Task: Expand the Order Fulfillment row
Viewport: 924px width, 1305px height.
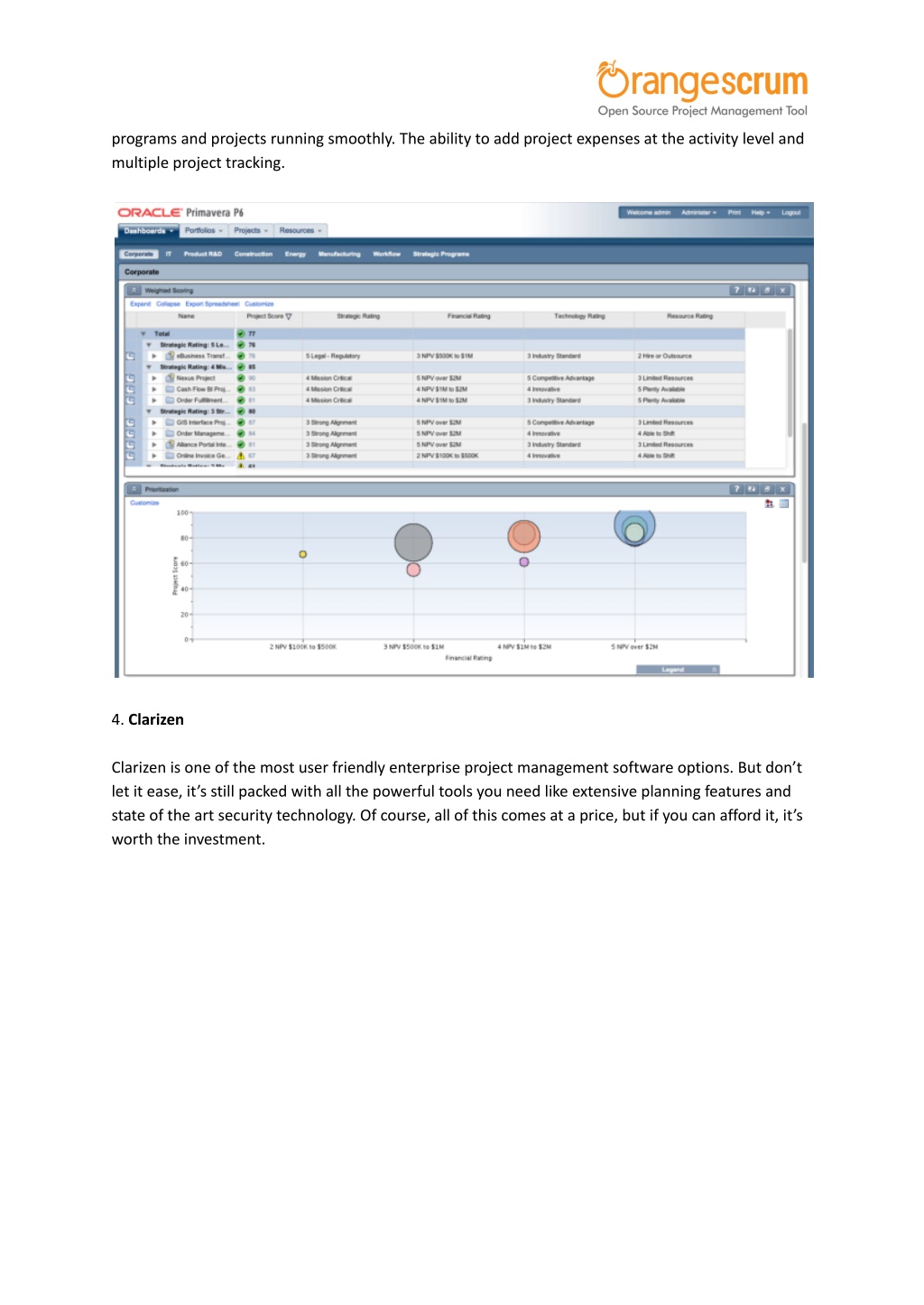Action: click(154, 401)
